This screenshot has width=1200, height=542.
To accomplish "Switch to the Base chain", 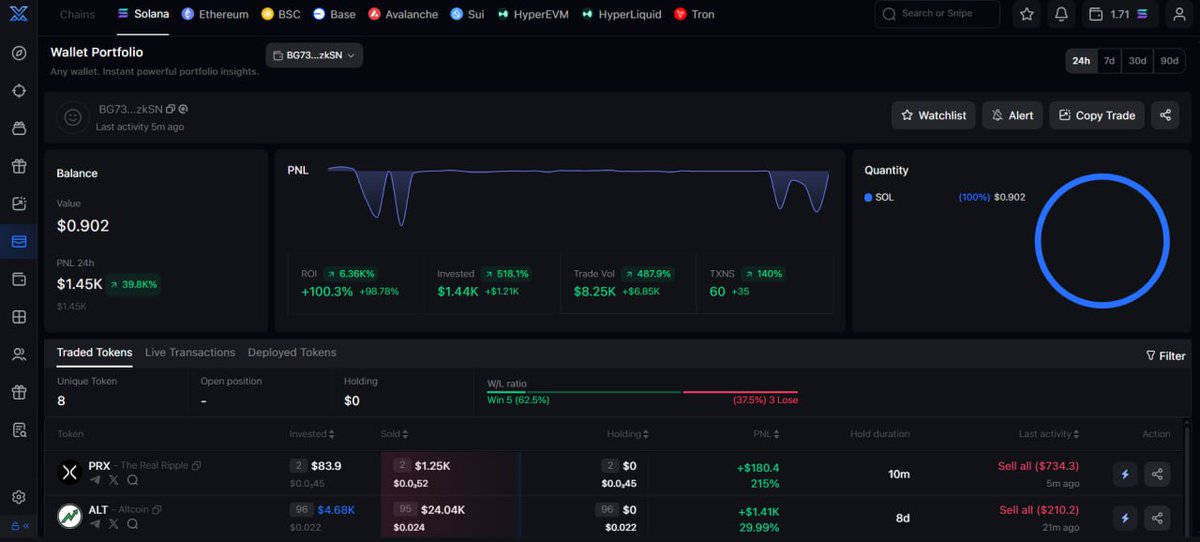I will [334, 14].
